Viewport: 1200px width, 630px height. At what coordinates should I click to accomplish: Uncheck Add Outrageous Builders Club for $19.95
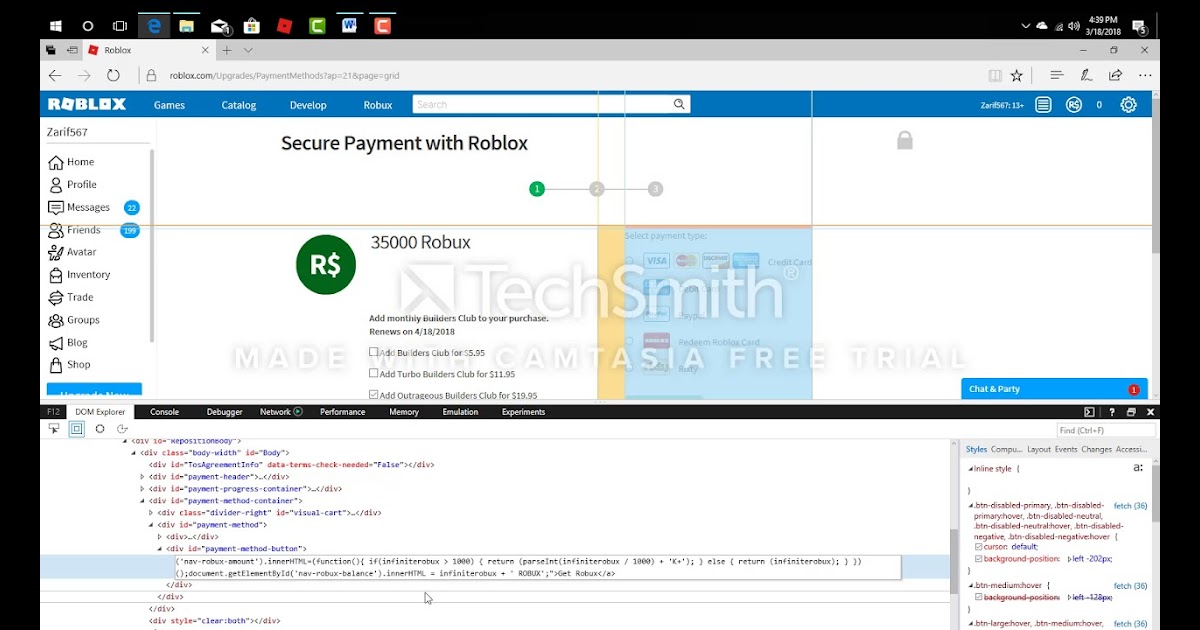pyautogui.click(x=374, y=395)
